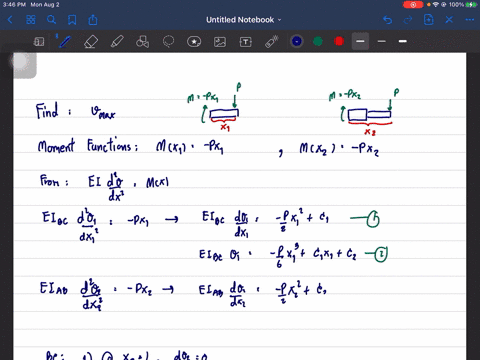Viewport: 480px width, 360px height.
Task: Undo the last stroke
Action: 387,20
